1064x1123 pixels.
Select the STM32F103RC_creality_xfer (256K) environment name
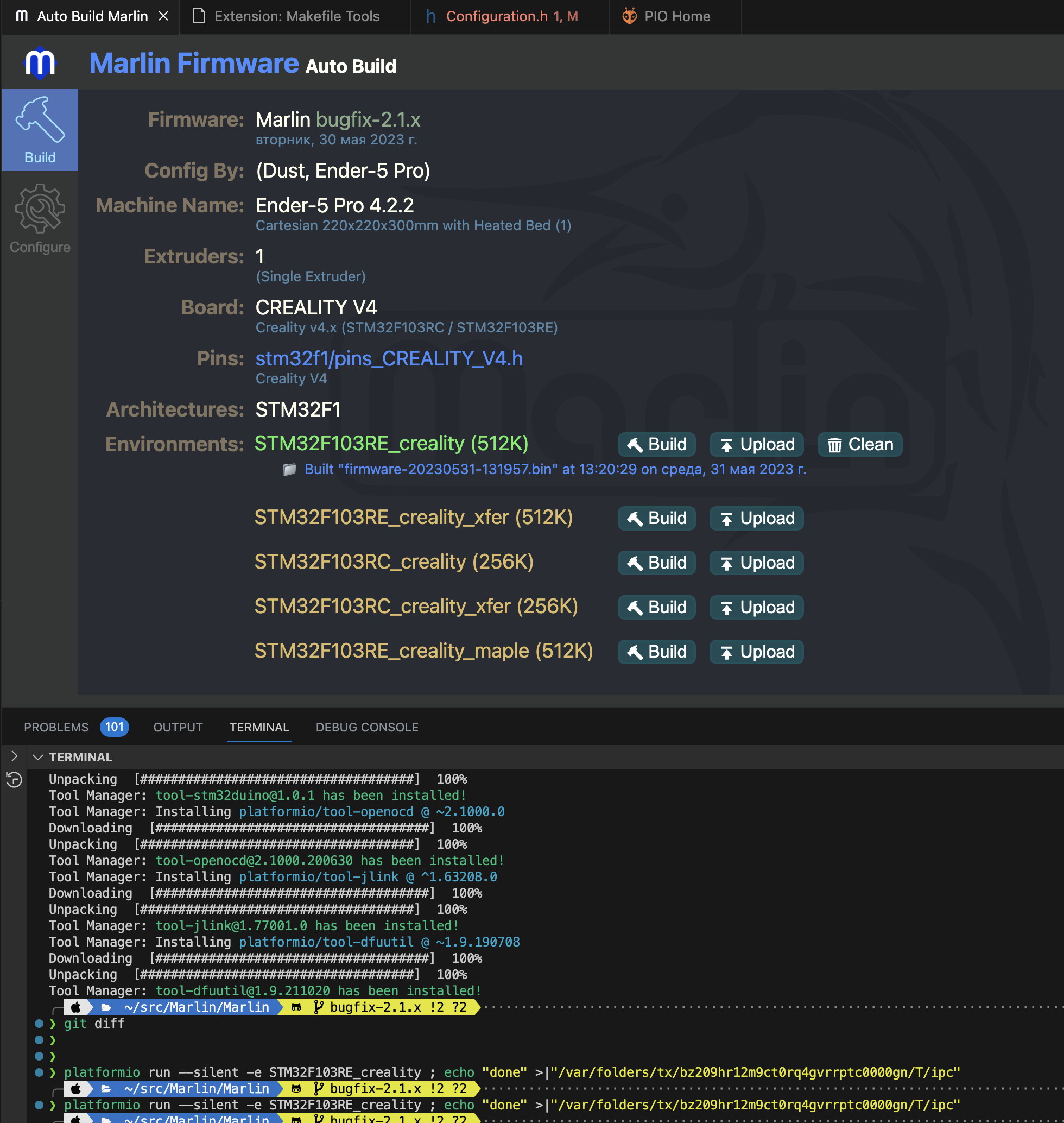coord(416,607)
